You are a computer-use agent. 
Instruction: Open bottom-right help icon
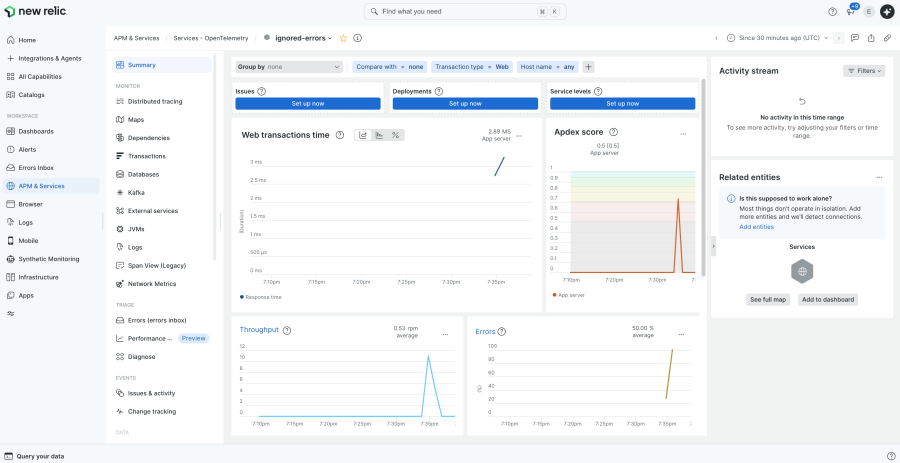(x=891, y=456)
